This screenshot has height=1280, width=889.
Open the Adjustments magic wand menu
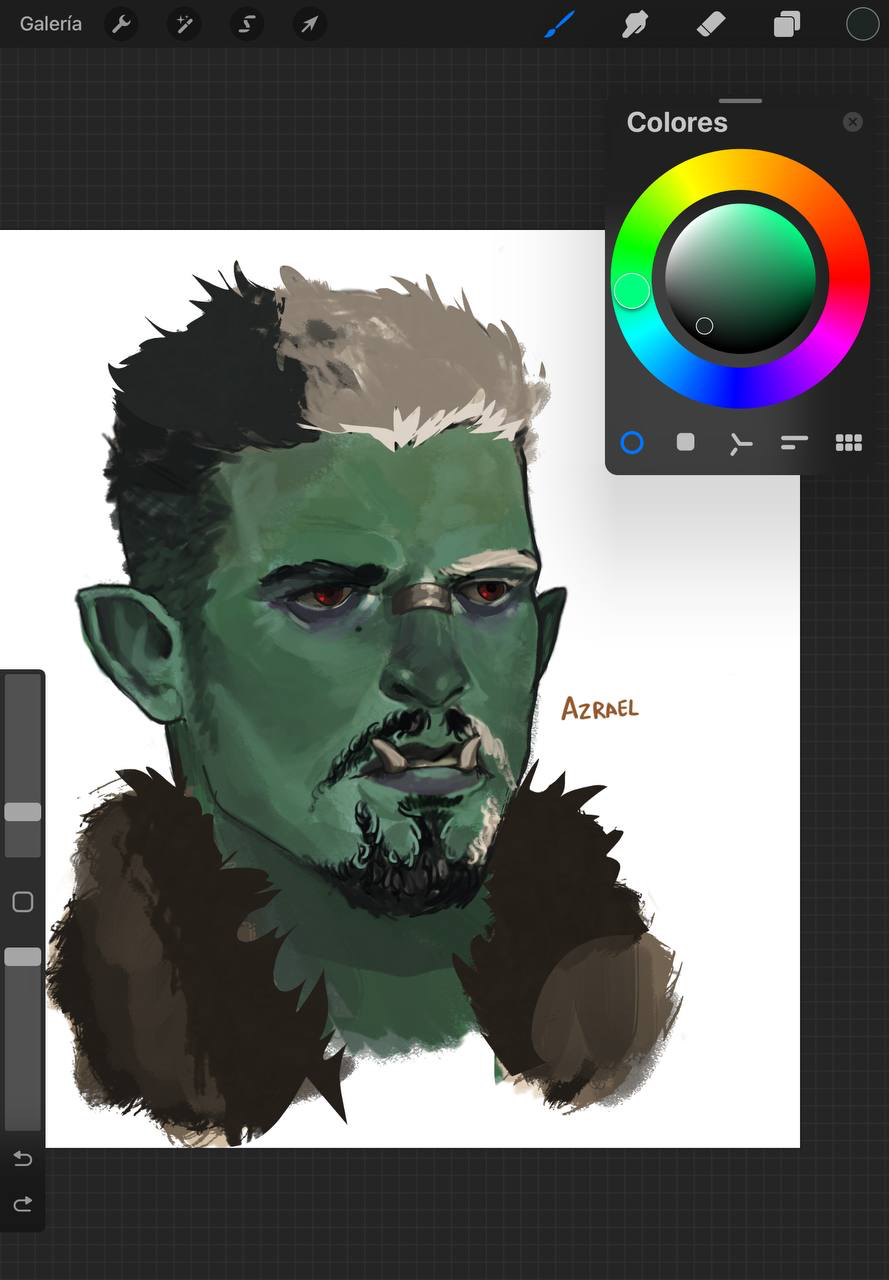[x=184, y=24]
